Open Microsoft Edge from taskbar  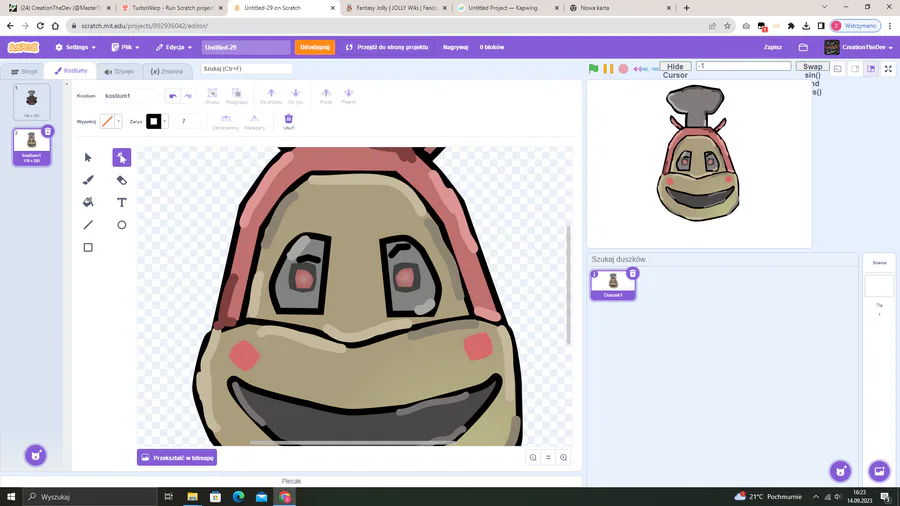(238, 497)
